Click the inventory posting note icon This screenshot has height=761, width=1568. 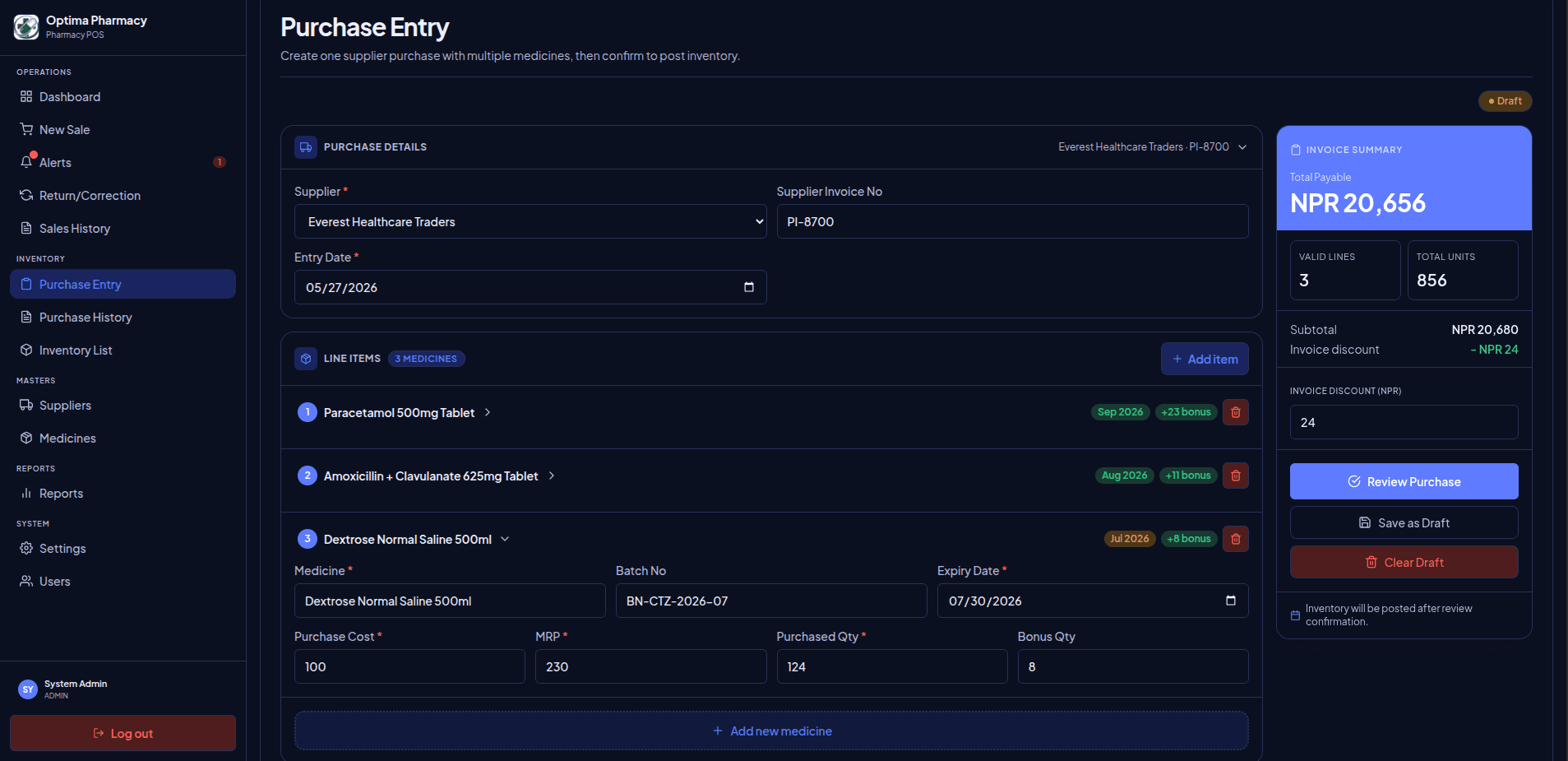click(x=1296, y=615)
